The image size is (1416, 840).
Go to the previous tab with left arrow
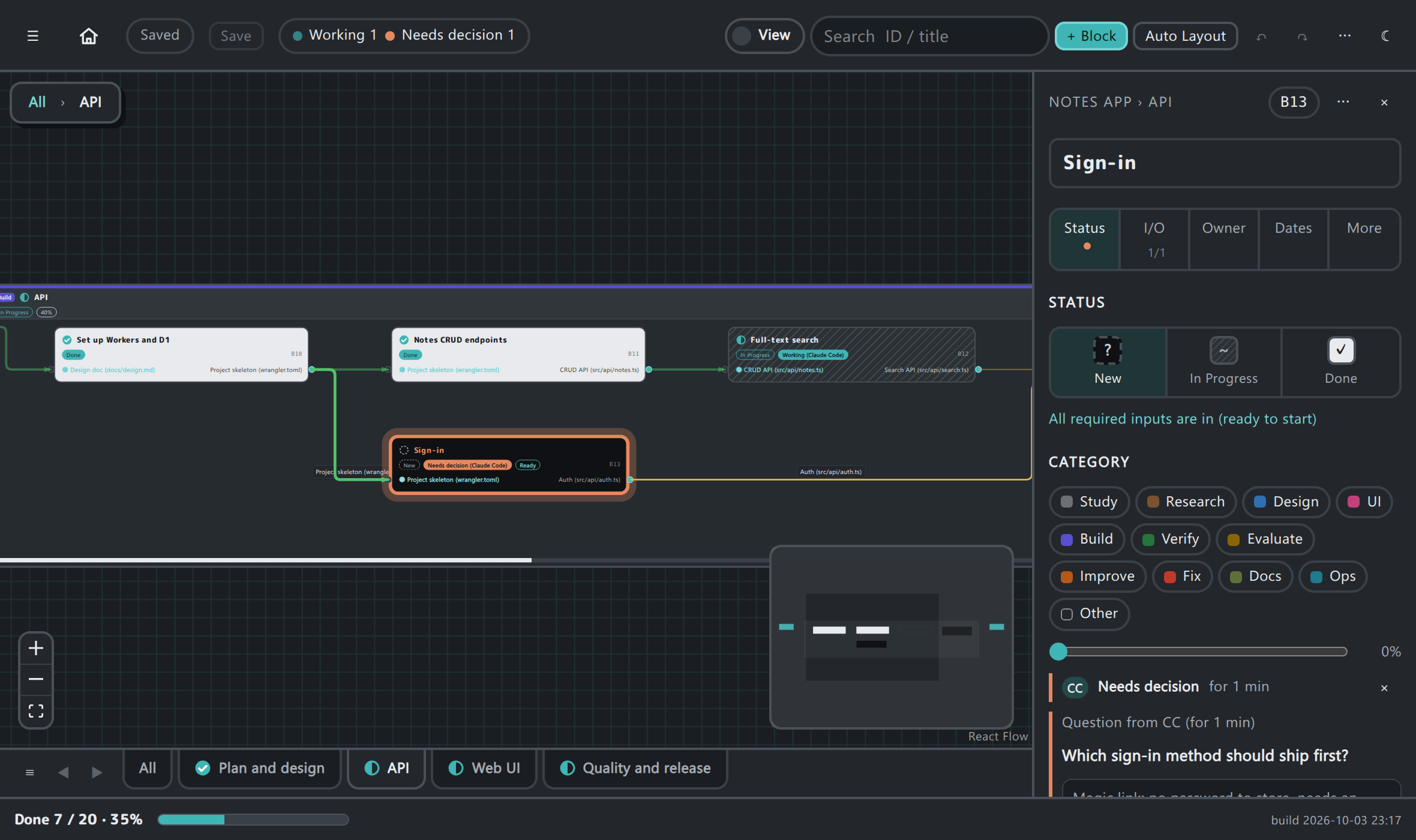(63, 772)
